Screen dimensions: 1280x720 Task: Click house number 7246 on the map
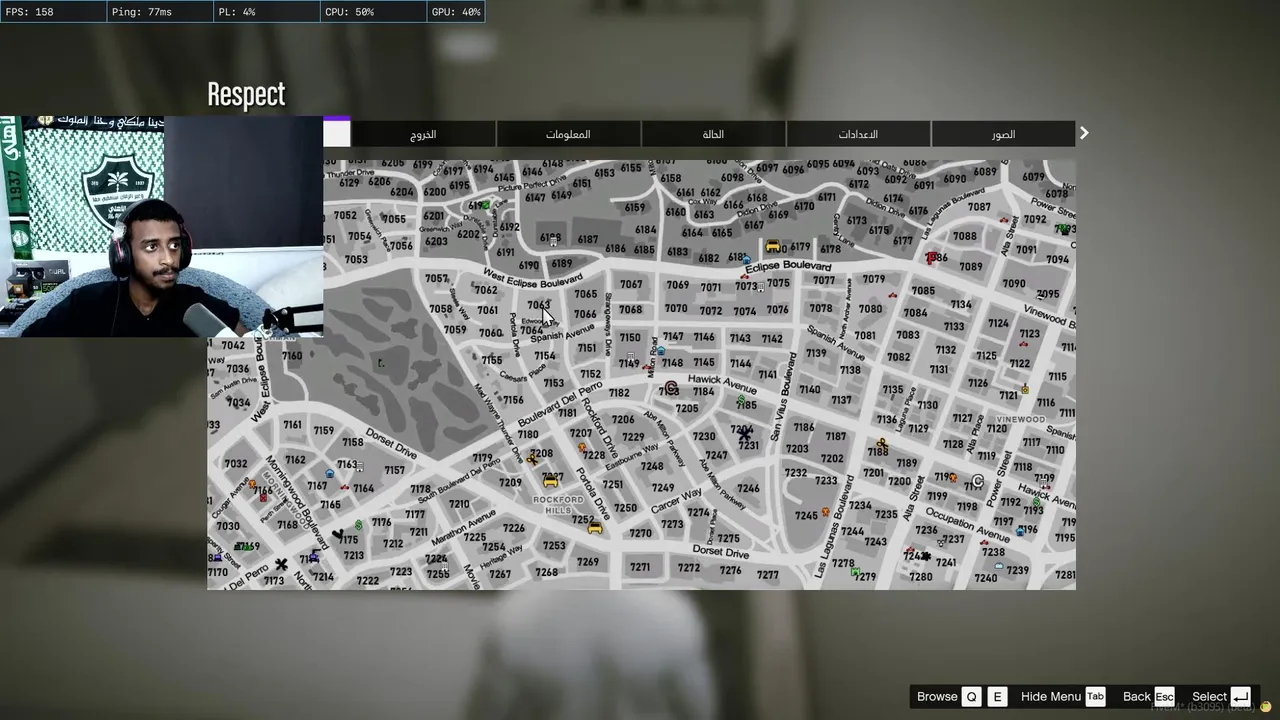click(x=748, y=489)
